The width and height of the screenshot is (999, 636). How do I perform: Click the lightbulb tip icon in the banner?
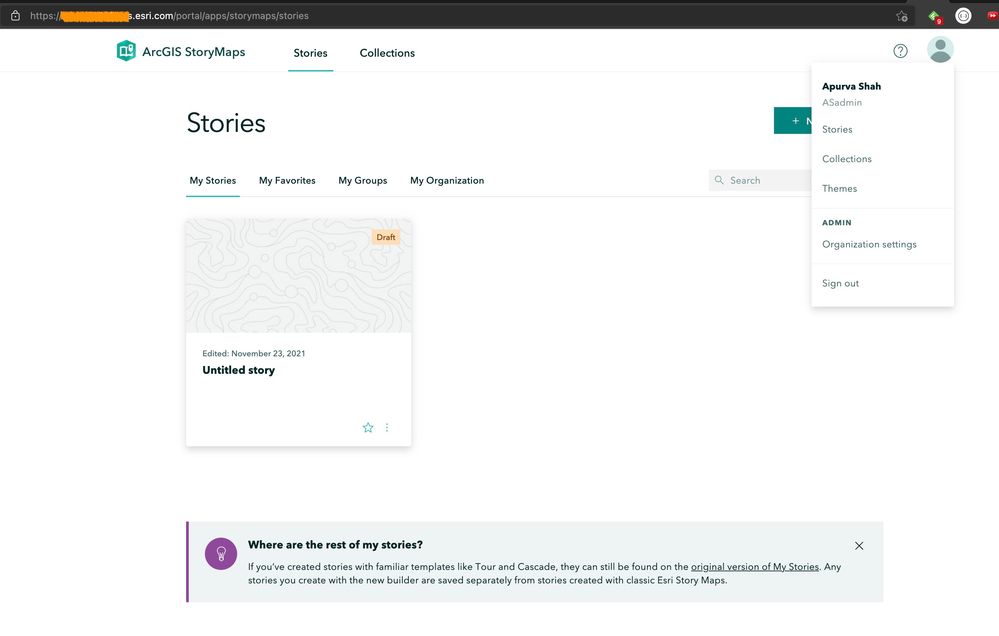point(221,554)
